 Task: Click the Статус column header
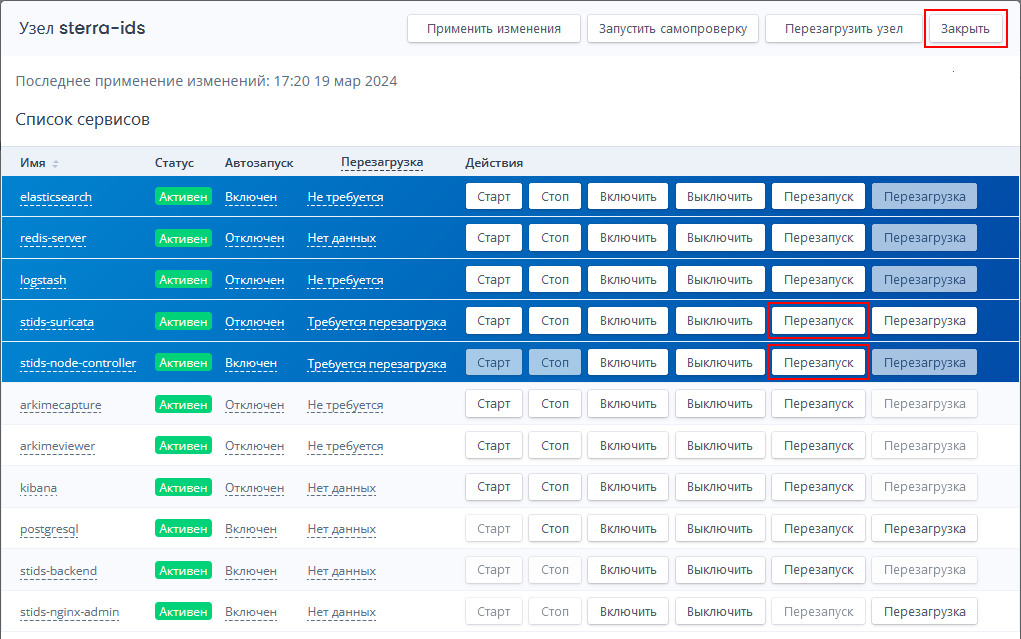point(175,163)
